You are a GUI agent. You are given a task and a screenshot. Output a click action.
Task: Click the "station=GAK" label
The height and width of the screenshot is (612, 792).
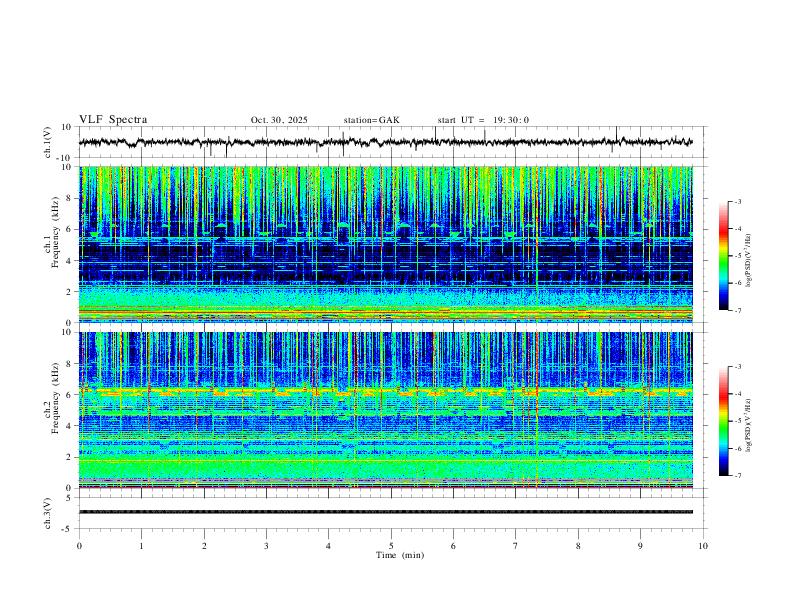point(371,120)
